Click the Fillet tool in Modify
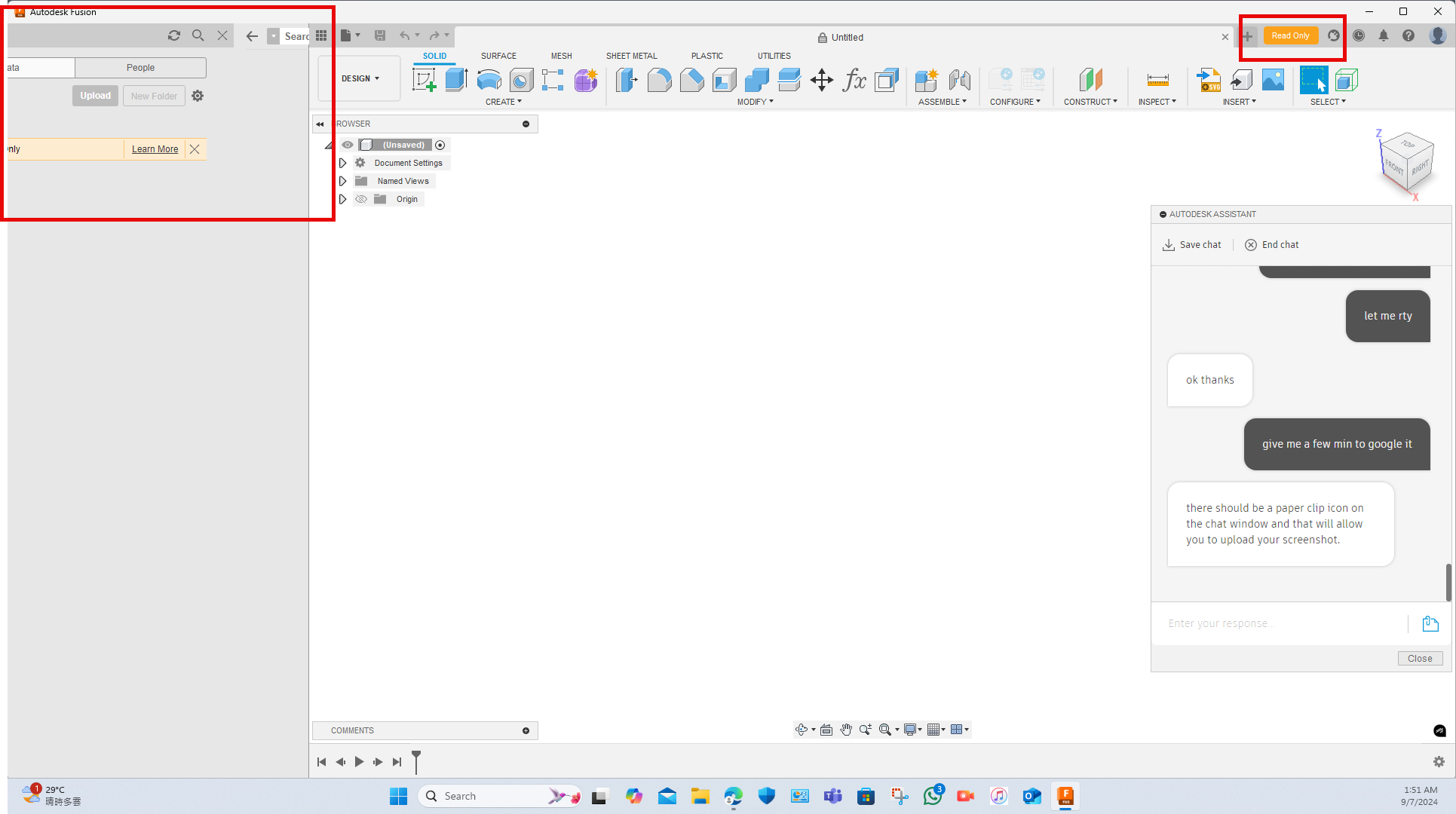Screen dimensions: 1456x814 pos(659,80)
